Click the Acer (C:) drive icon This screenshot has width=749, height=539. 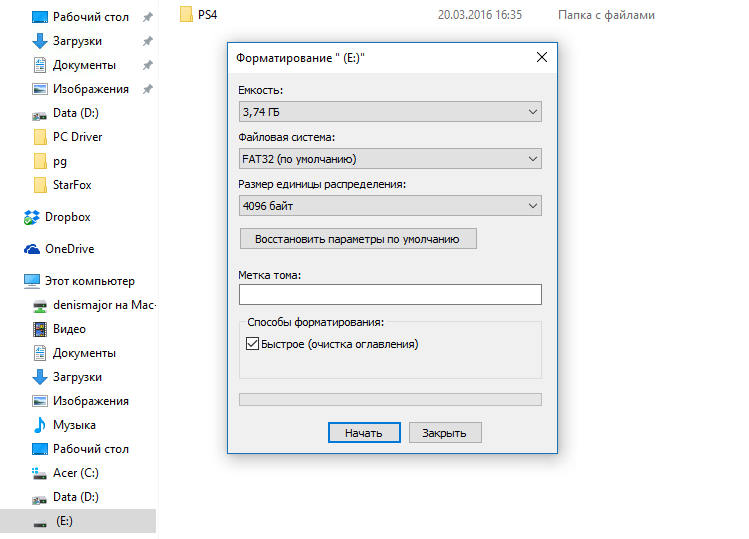click(x=39, y=473)
